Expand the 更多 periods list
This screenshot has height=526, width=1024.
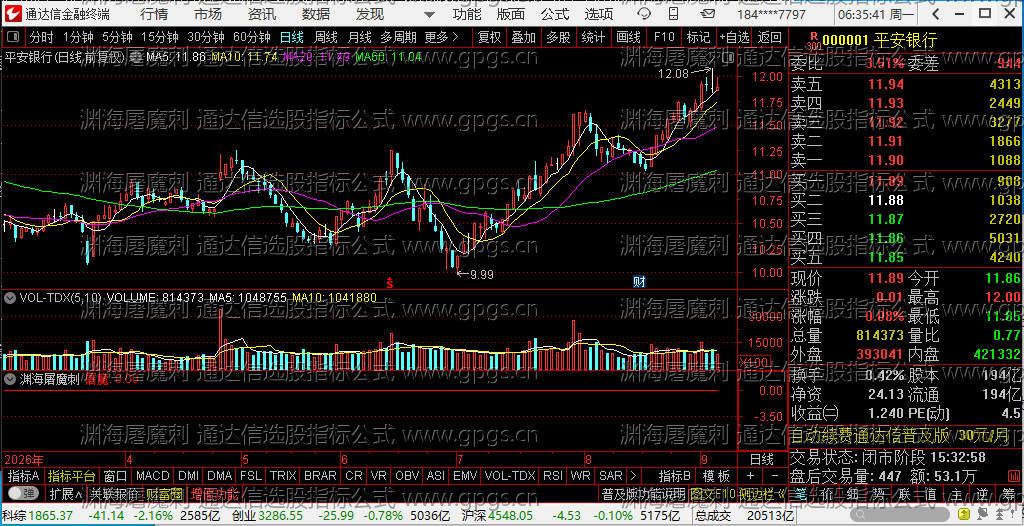pos(441,37)
